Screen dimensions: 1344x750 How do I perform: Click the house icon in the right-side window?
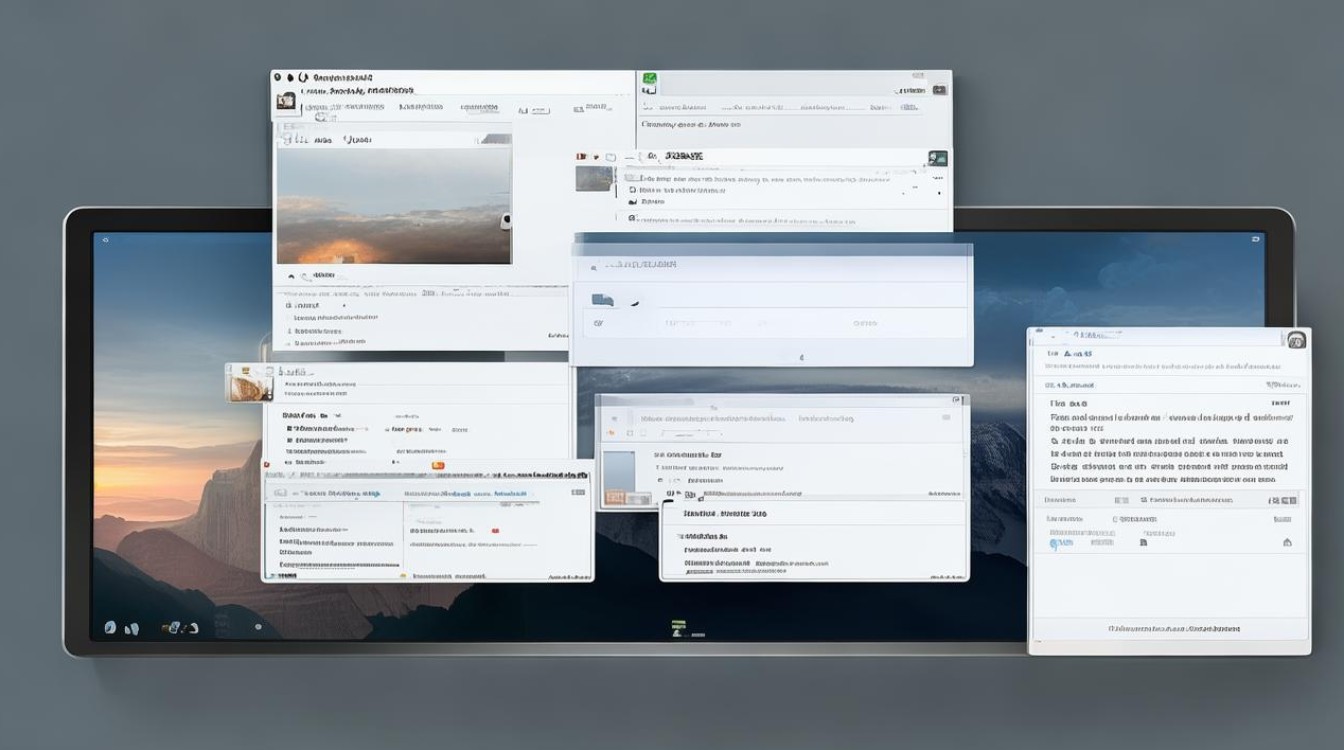[1287, 543]
